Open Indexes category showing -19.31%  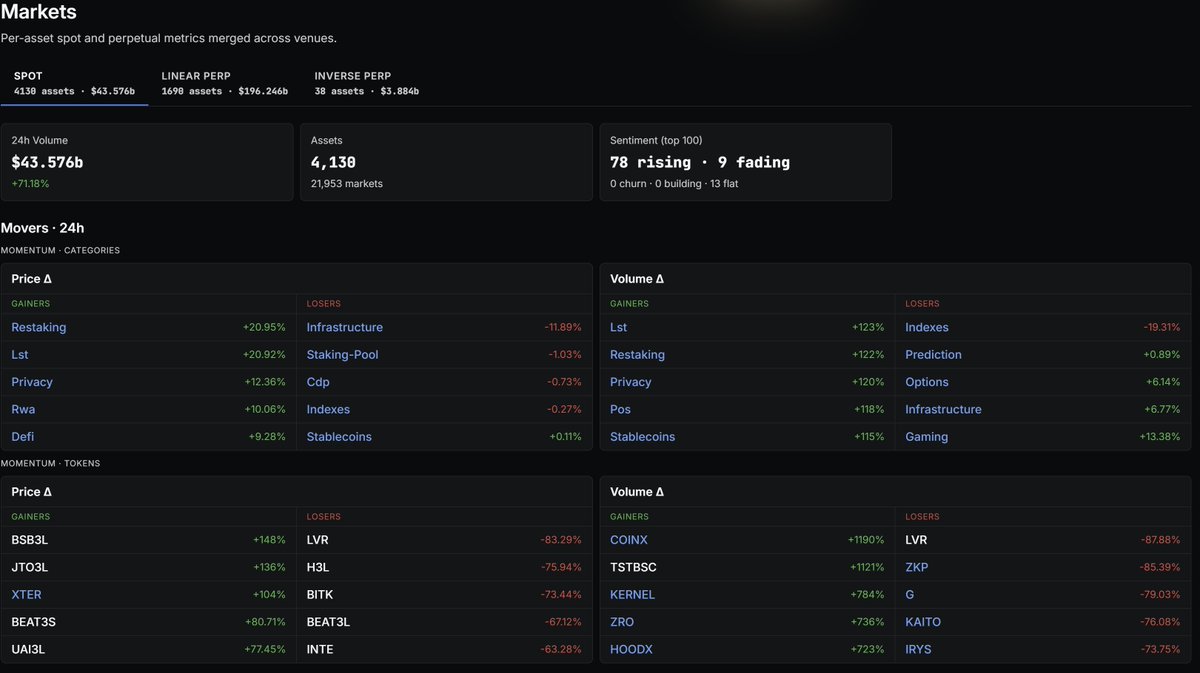click(x=927, y=327)
